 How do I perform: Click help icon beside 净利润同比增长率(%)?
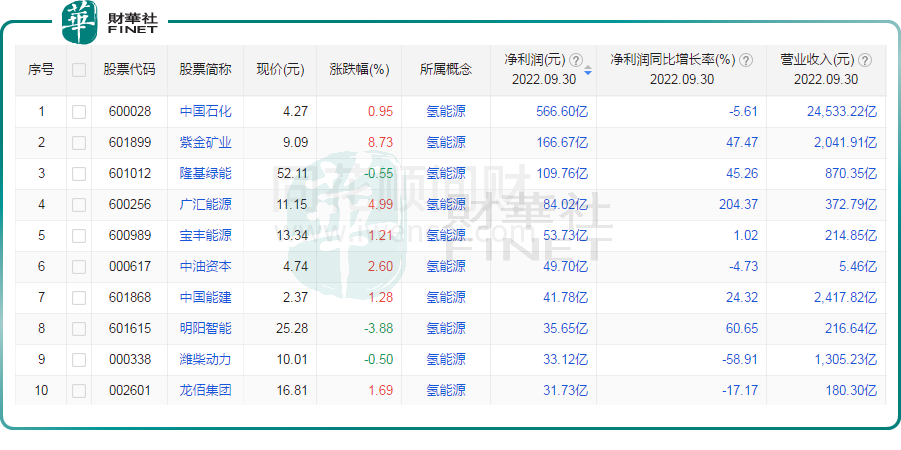pos(746,60)
